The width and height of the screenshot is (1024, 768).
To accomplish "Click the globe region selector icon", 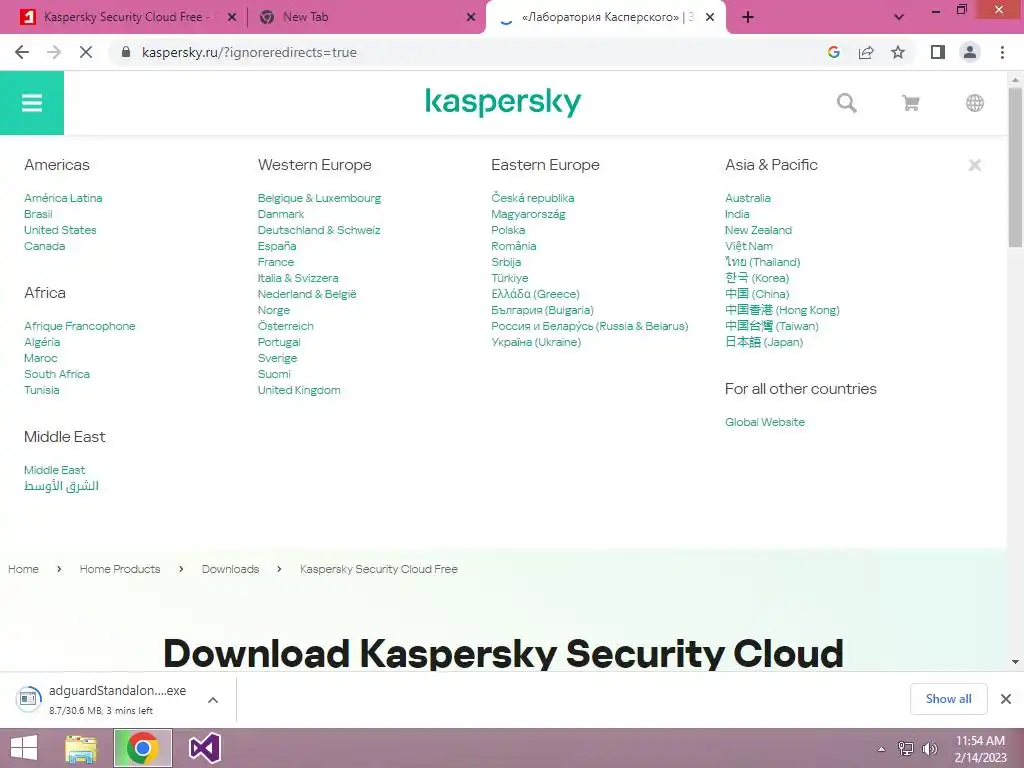I will click(974, 103).
